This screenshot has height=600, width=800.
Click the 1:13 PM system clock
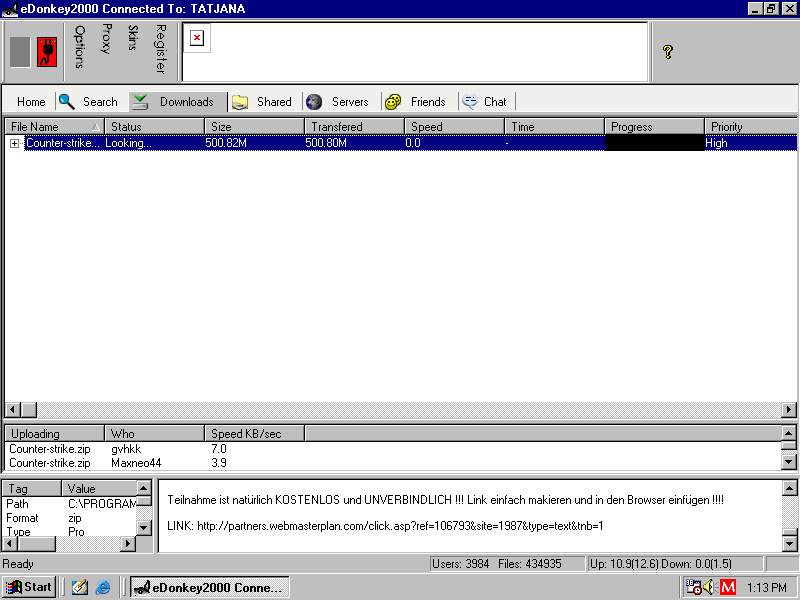[766, 588]
